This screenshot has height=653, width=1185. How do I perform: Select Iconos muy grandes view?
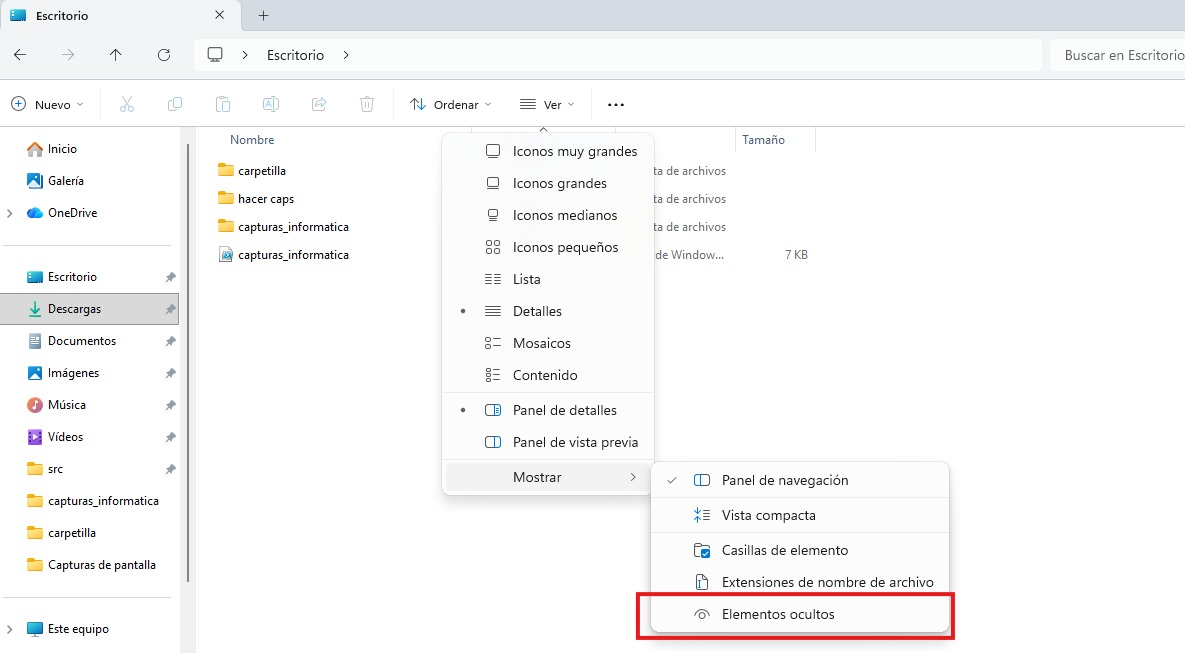click(x=548, y=151)
